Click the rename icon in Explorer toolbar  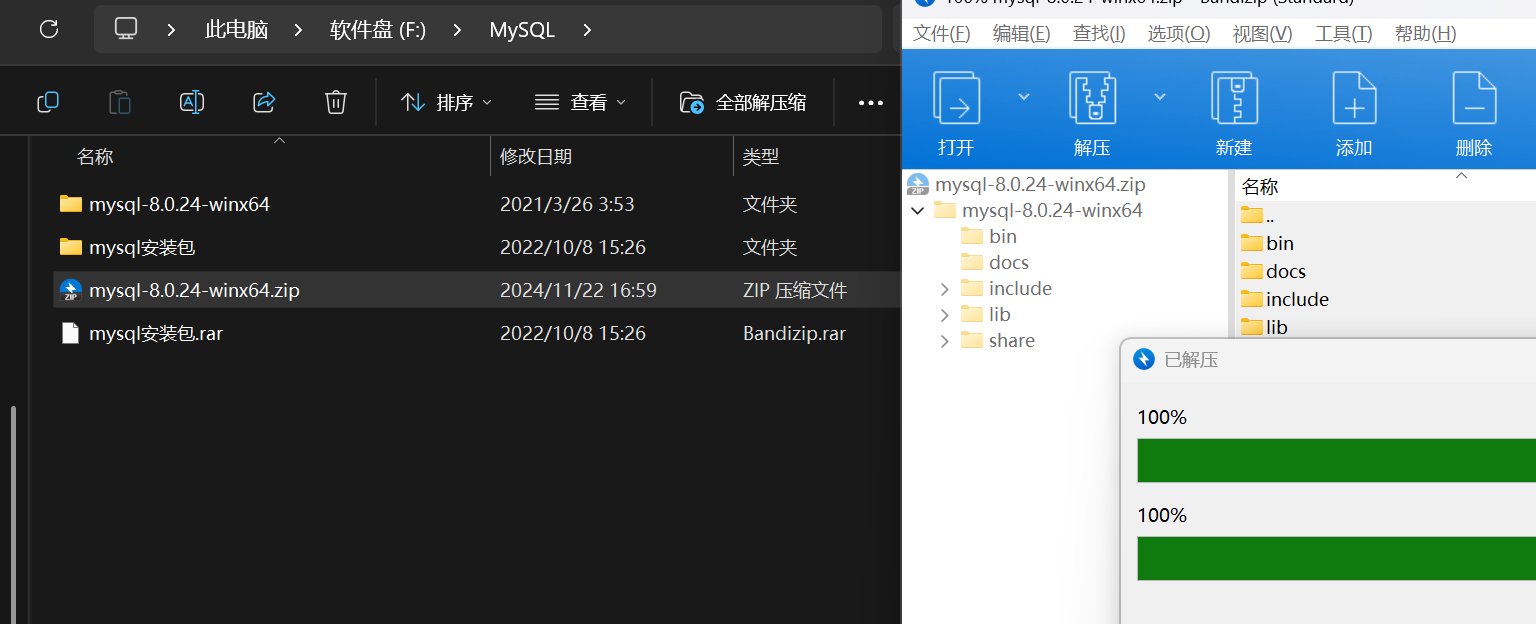(192, 102)
